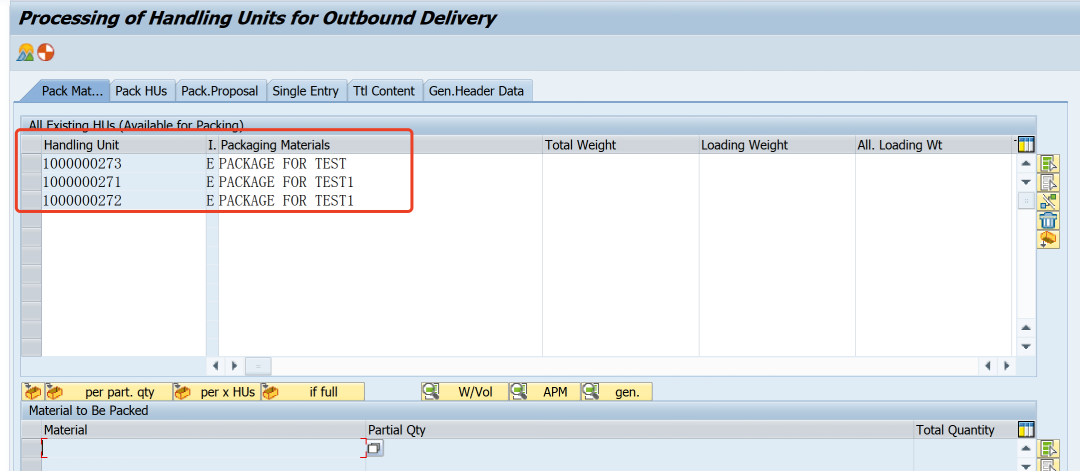This screenshot has width=1080, height=471.
Task: Click the select-all corner cell of HU table
Action: pos(32,145)
